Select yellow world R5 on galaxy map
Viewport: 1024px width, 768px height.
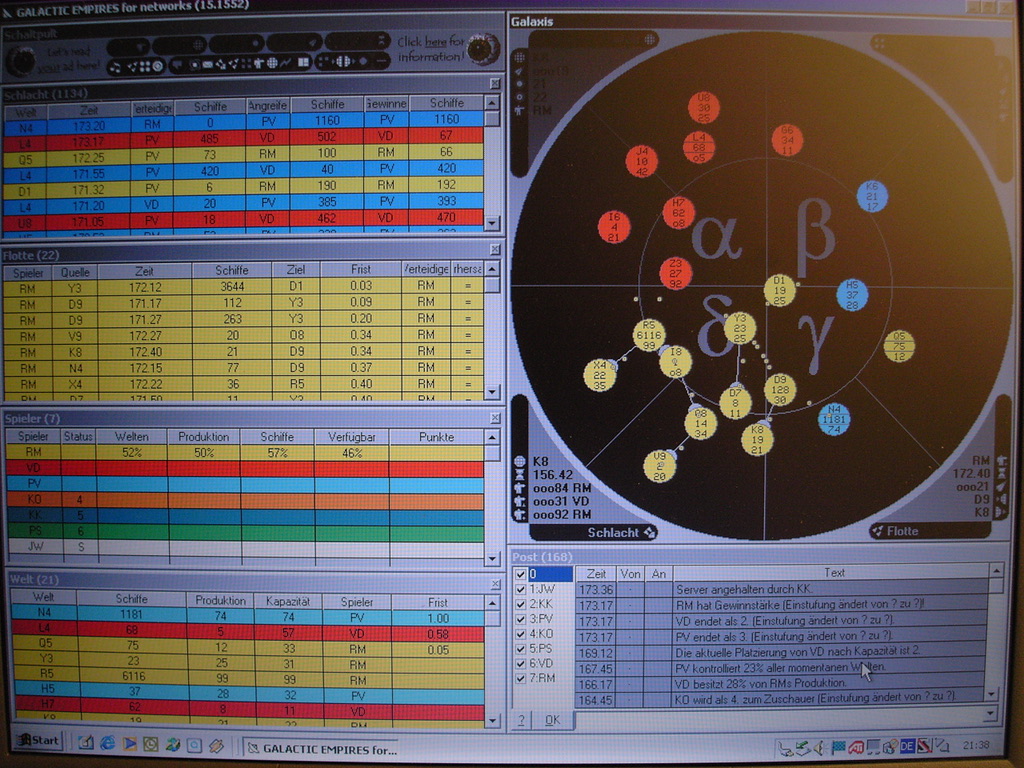pyautogui.click(x=648, y=335)
